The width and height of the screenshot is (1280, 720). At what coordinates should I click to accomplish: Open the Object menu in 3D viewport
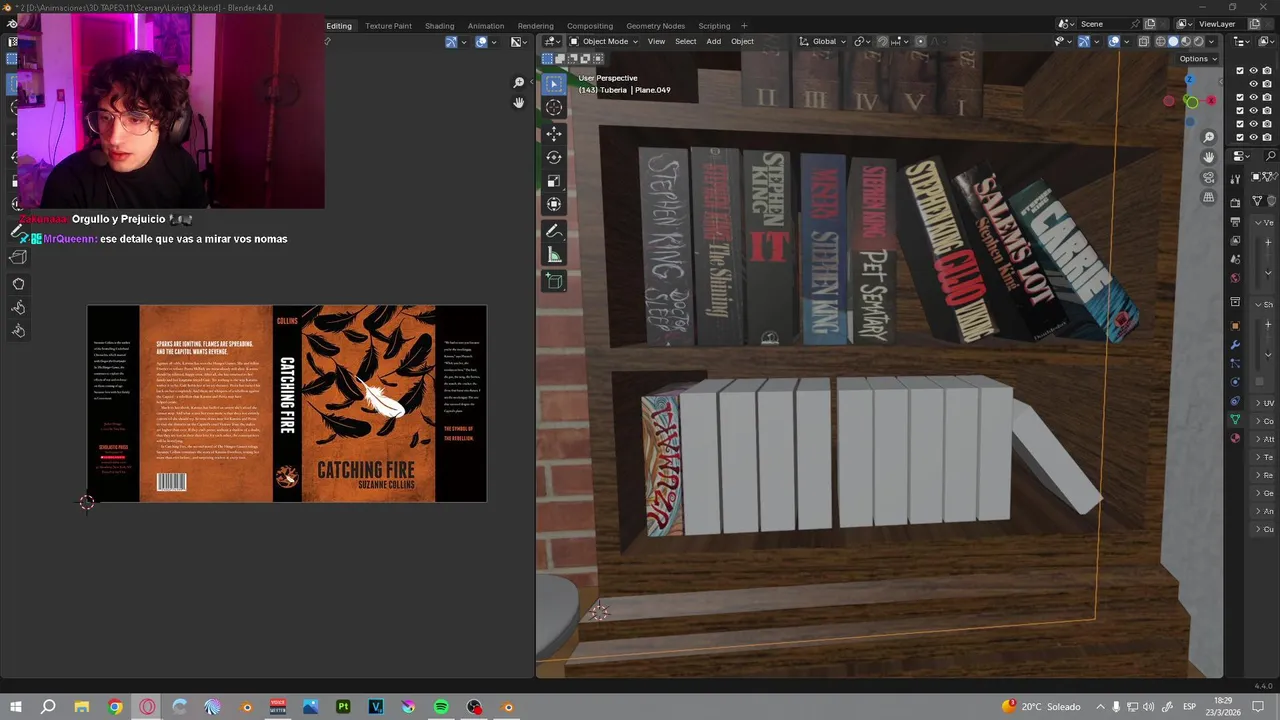point(742,41)
